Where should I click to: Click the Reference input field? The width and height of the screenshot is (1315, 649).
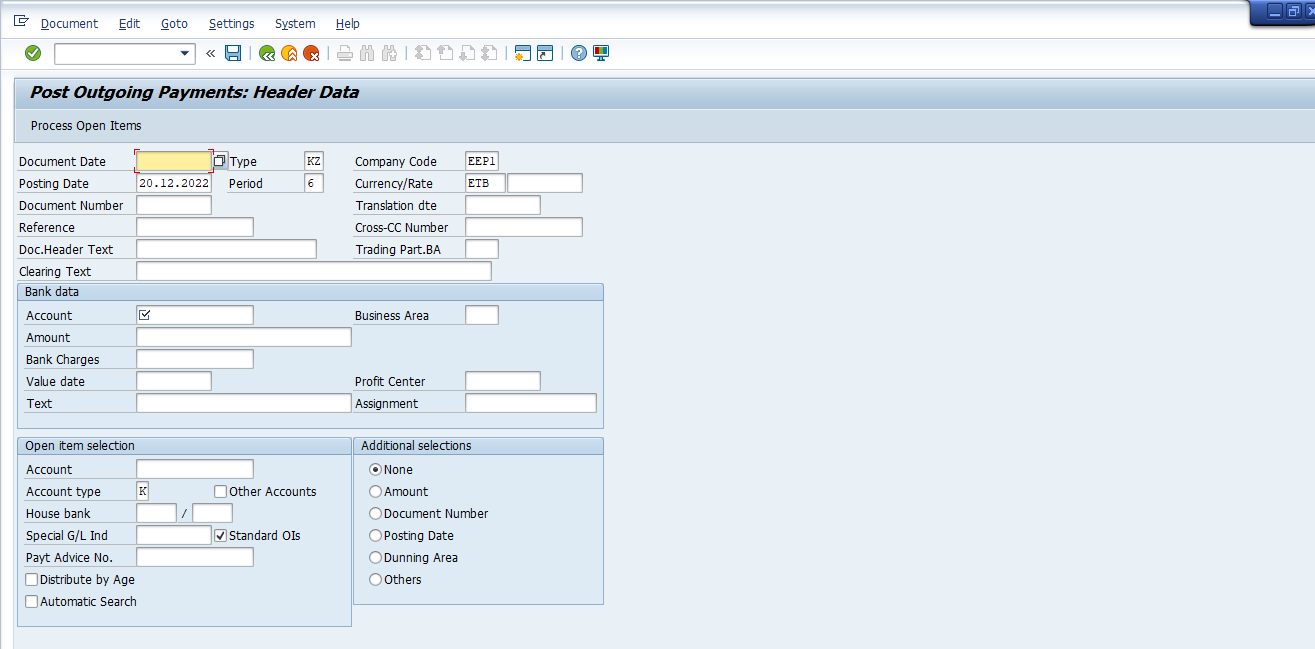point(195,227)
